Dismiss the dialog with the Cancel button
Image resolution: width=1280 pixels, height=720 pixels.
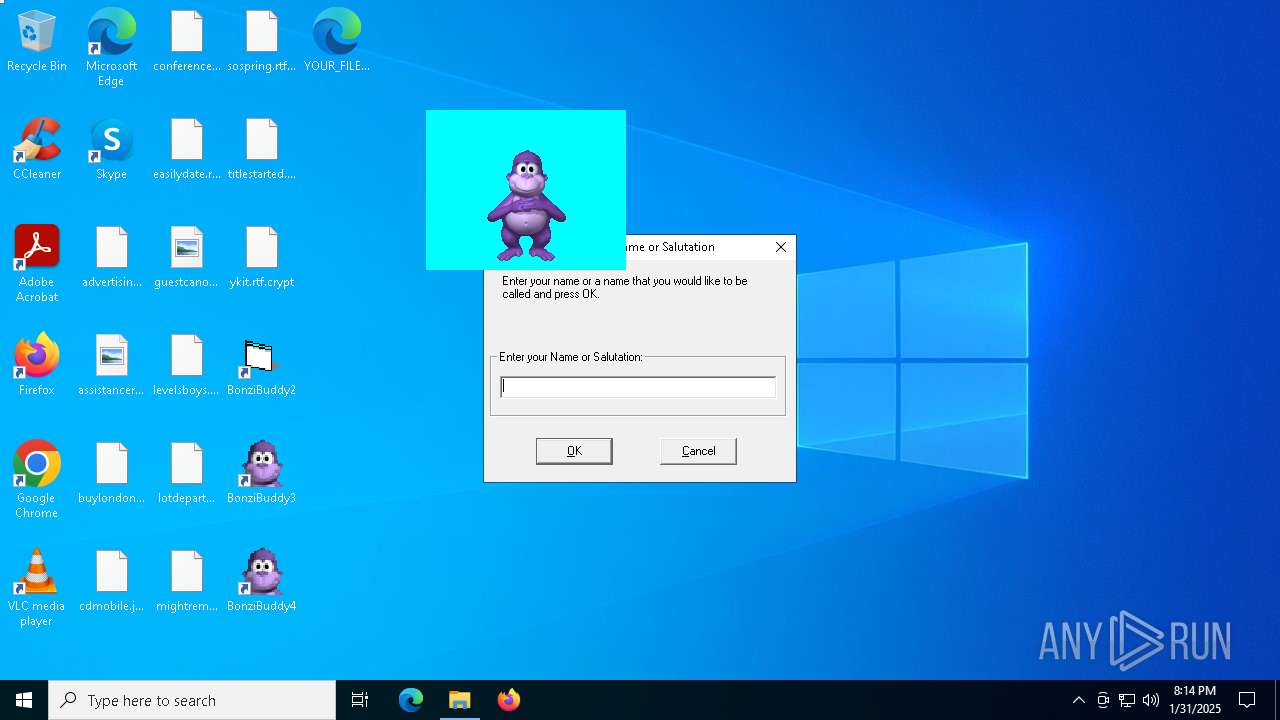[698, 451]
